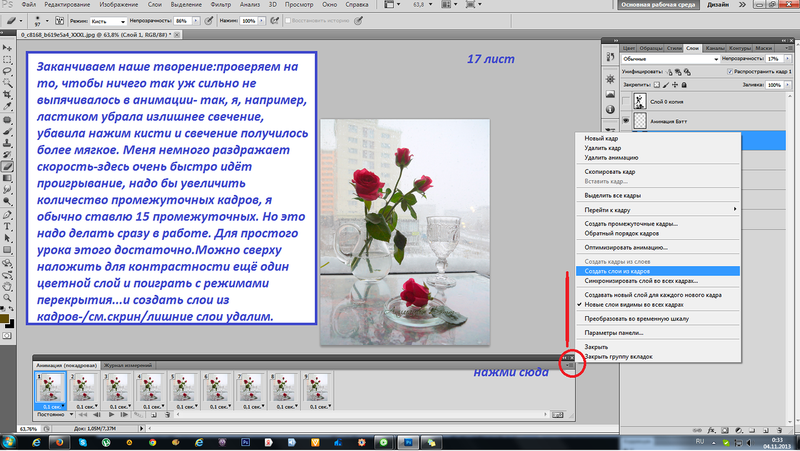Select the Zoom magnifier tool
The height and width of the screenshot is (451, 800).
pos(7,298)
